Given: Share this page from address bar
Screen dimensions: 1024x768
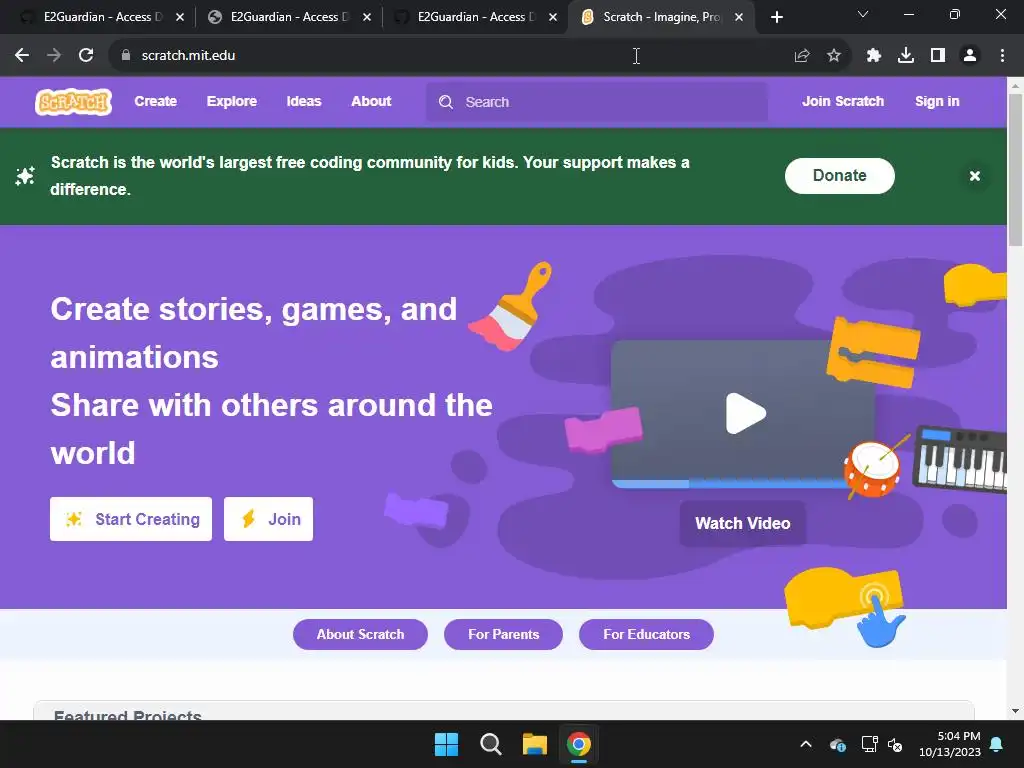Looking at the screenshot, I should (x=802, y=56).
